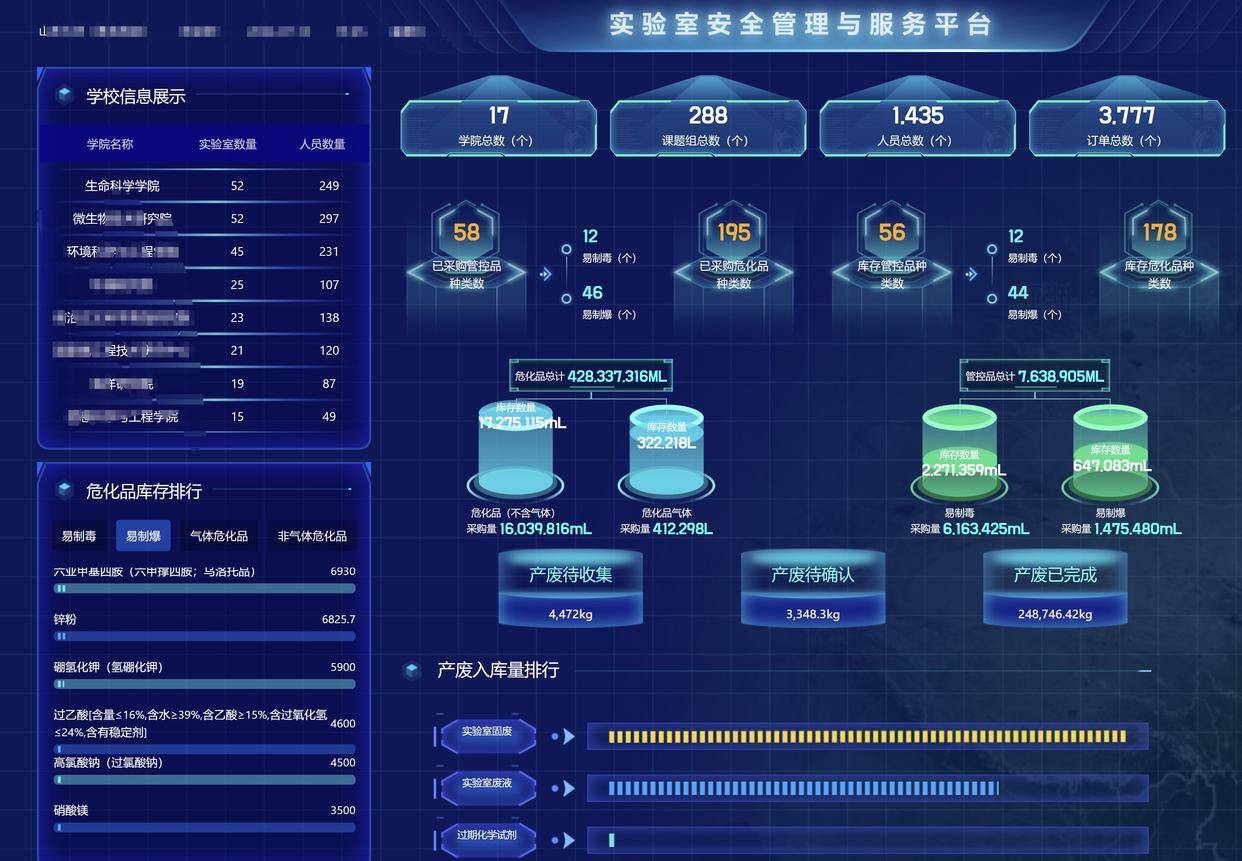Image resolution: width=1242 pixels, height=861 pixels.
Task: Click the 实验室安全管理与服务平台 page title
Action: coord(801,25)
